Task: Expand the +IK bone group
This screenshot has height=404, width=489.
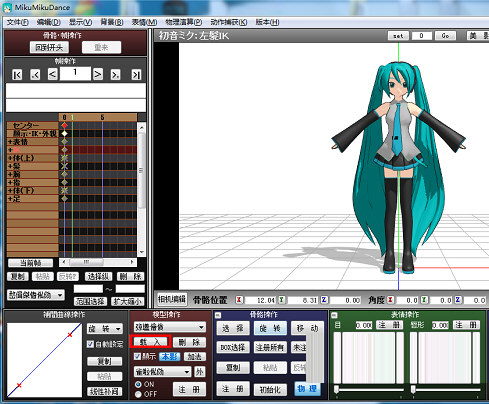Action: (10, 150)
